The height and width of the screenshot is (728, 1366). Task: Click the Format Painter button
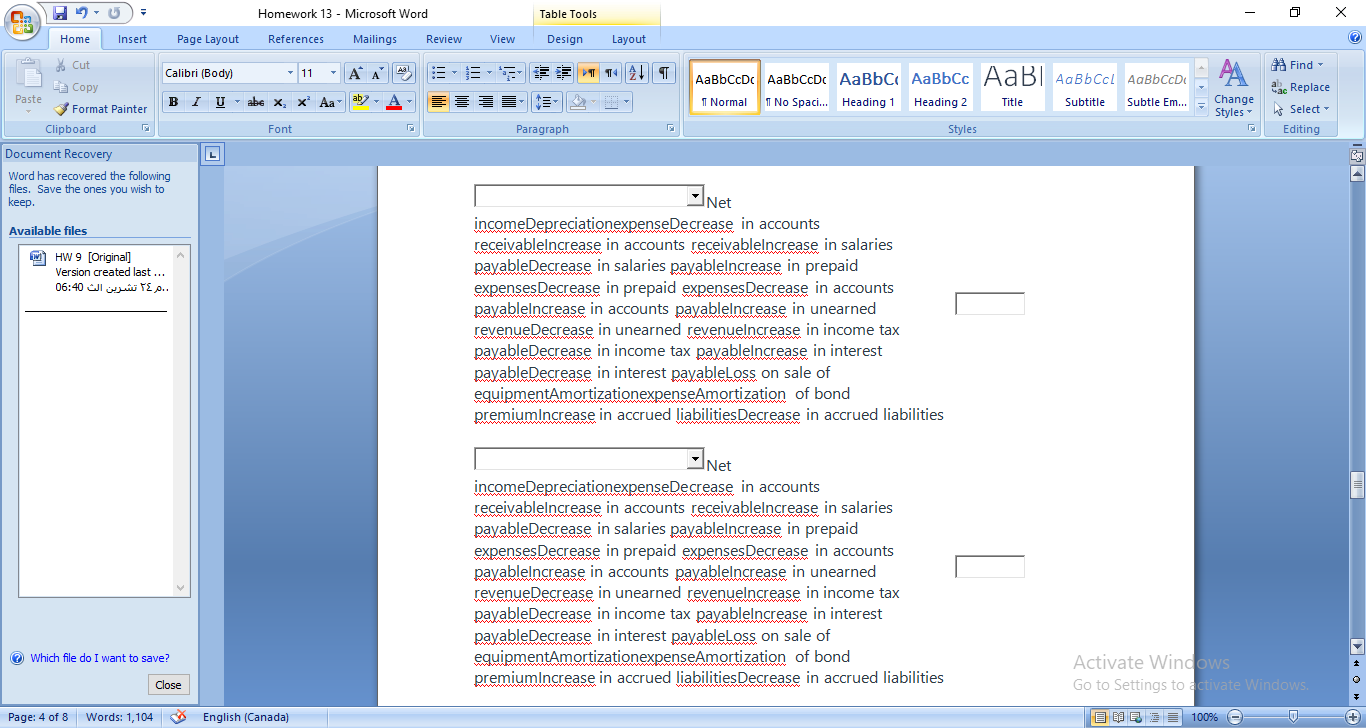click(101, 109)
